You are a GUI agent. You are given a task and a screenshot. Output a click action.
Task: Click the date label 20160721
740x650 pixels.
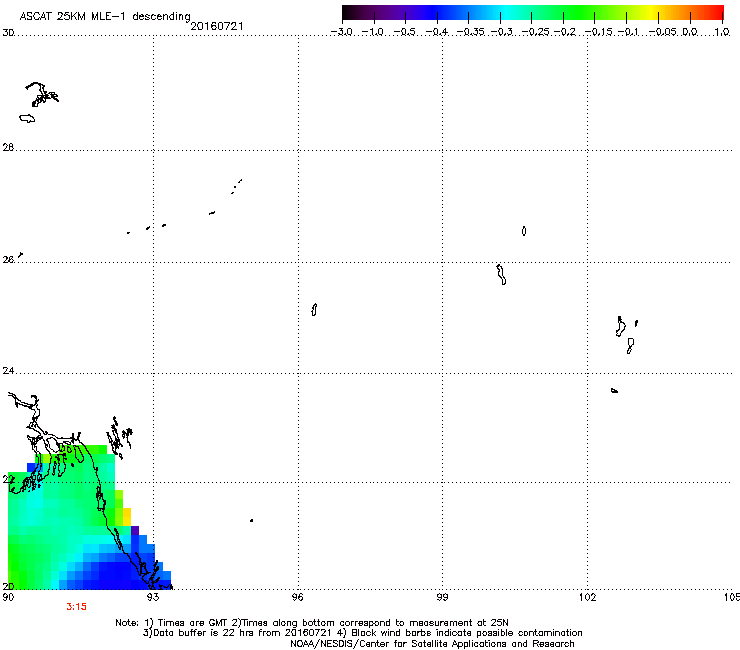point(217,26)
